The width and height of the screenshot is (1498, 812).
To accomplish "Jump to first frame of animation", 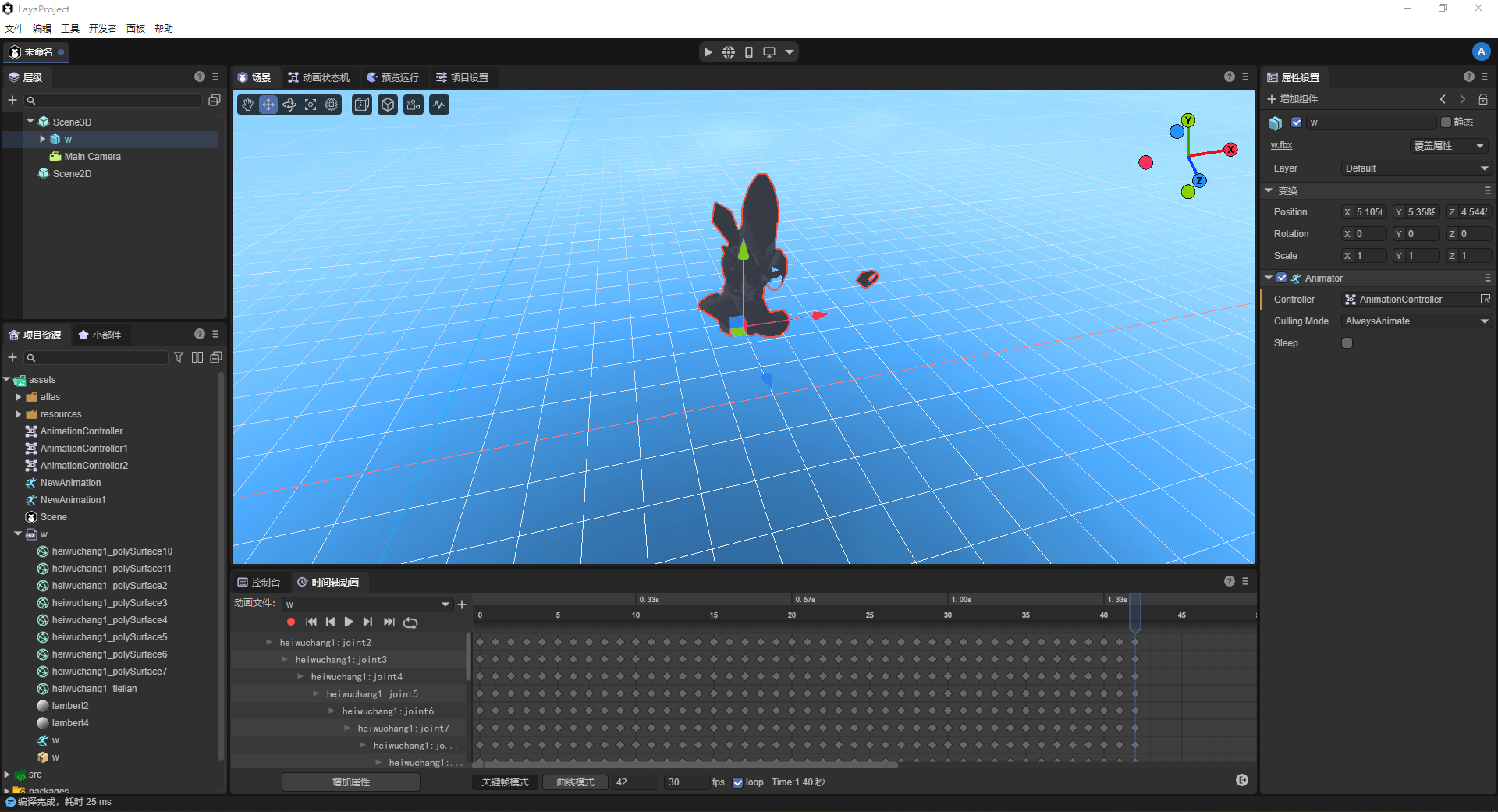I will pos(311,622).
